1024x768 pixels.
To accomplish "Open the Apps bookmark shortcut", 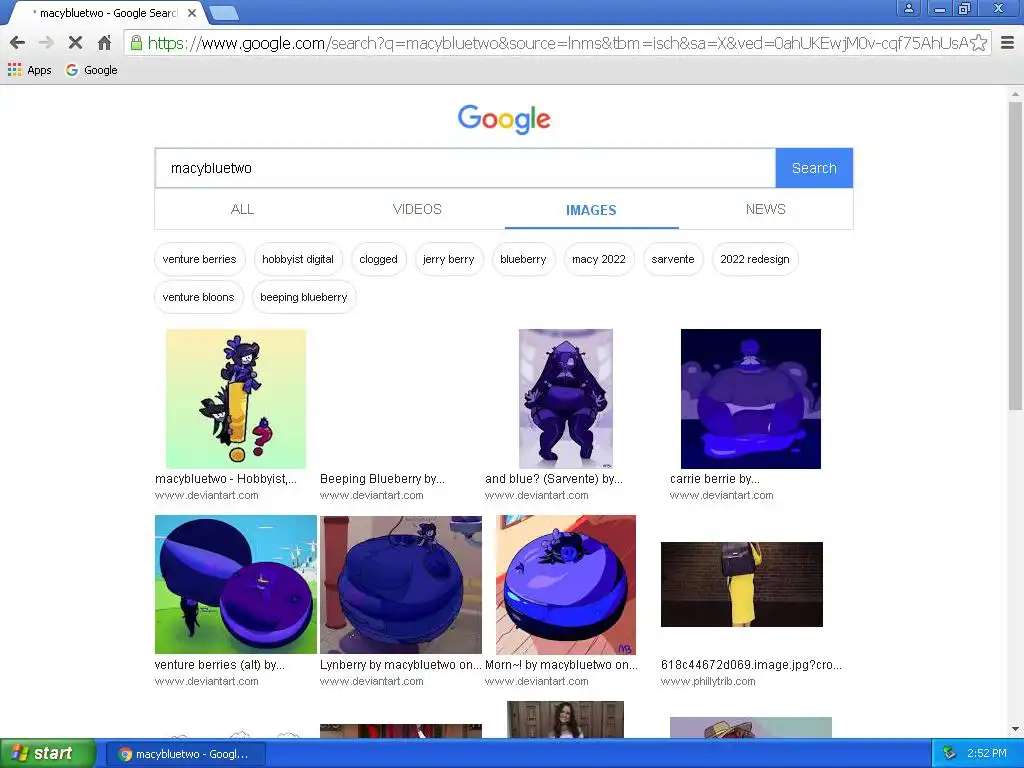I will click(29, 70).
